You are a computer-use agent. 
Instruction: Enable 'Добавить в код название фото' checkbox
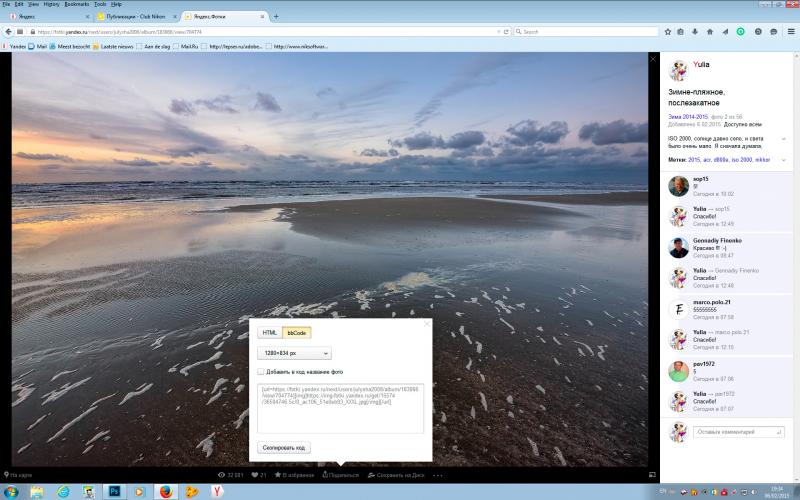pyautogui.click(x=261, y=372)
